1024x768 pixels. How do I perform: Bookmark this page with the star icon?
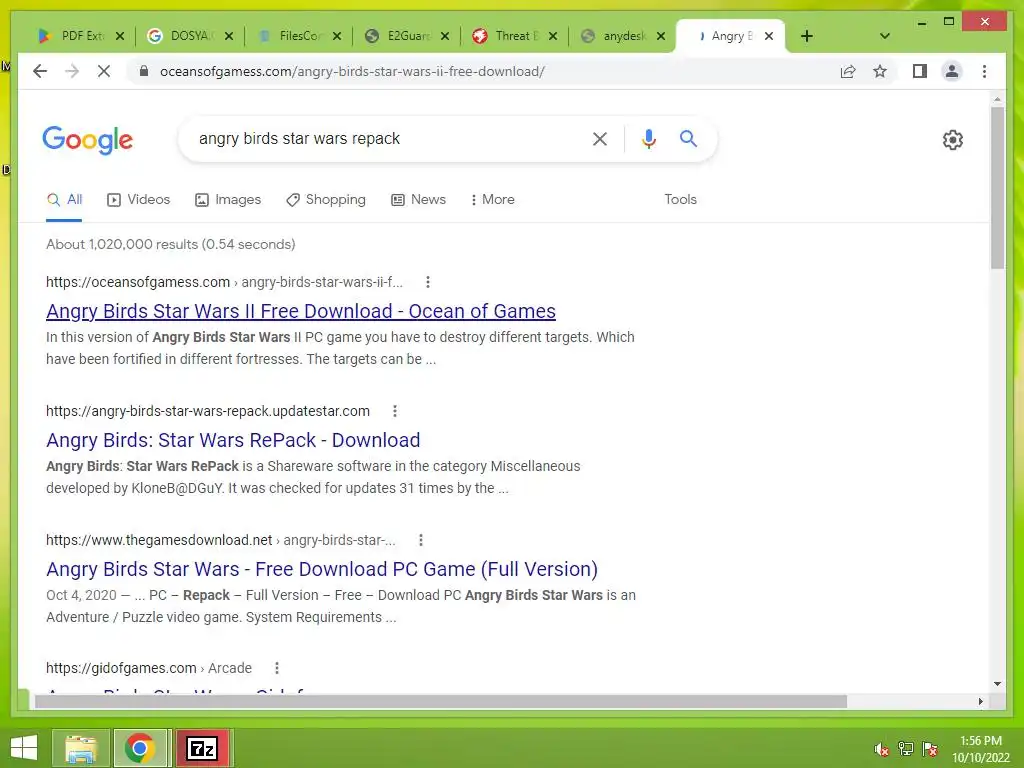tap(880, 71)
